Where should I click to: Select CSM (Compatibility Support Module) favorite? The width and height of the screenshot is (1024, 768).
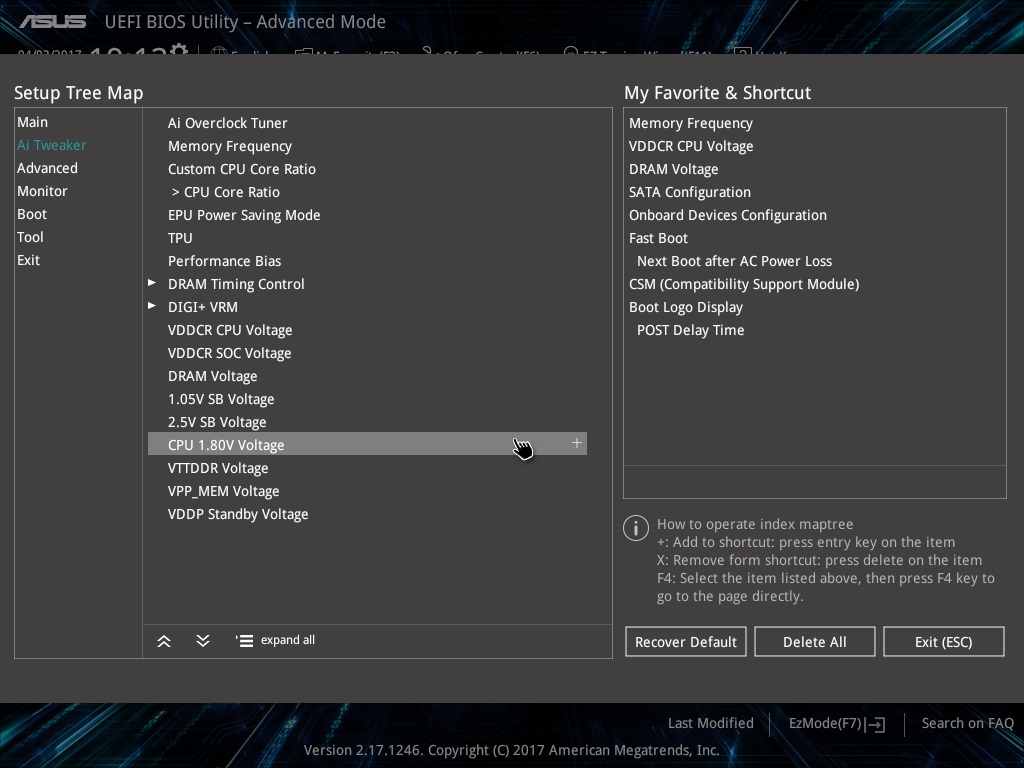pos(744,284)
